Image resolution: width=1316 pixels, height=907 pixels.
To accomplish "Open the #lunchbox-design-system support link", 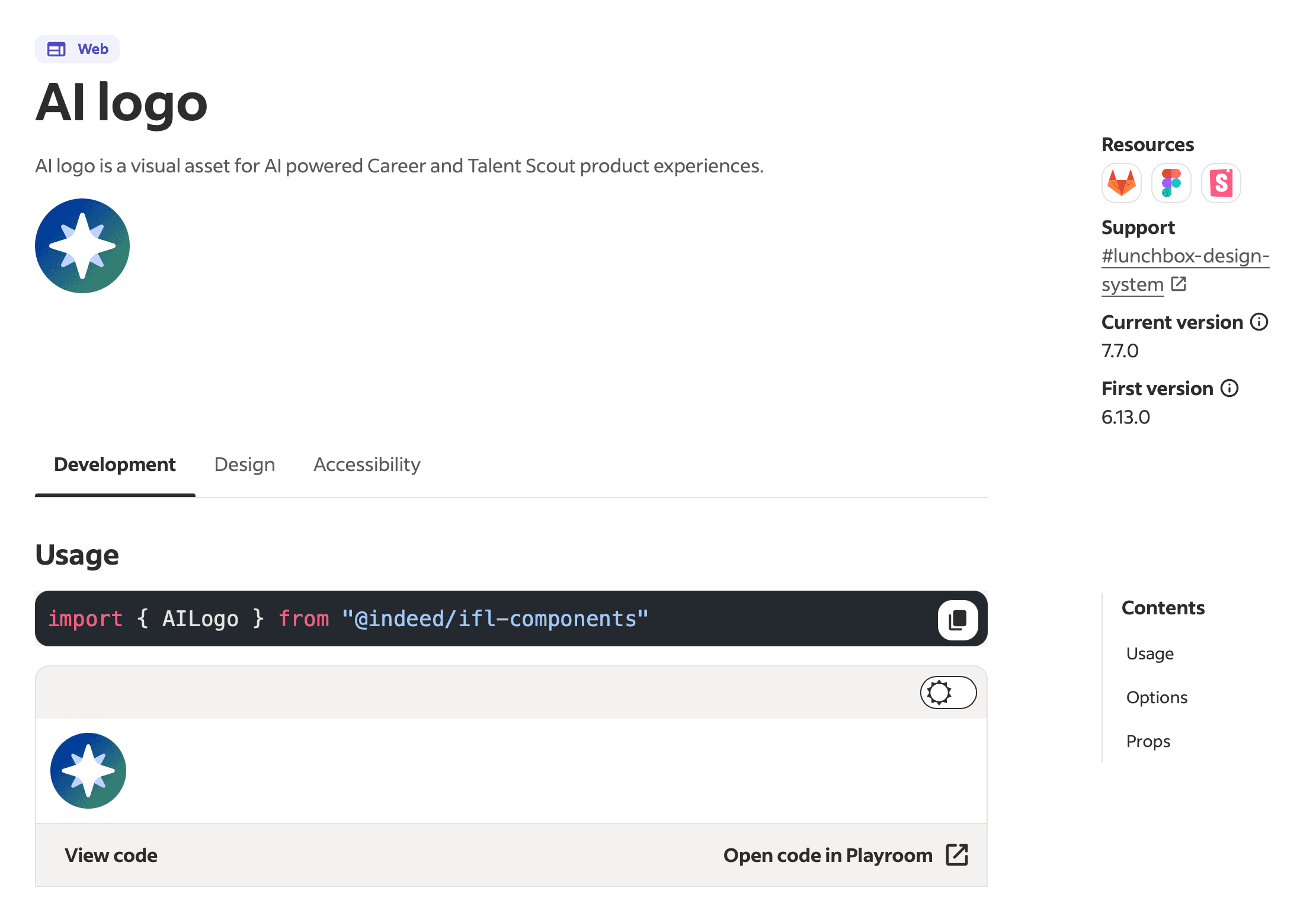I will (x=1184, y=257).
